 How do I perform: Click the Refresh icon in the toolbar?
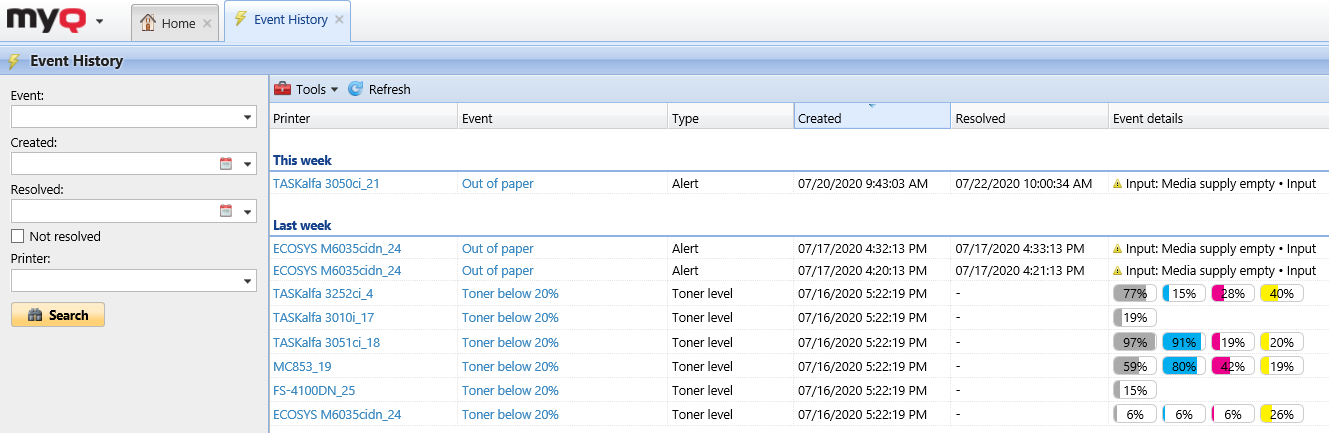click(355, 89)
